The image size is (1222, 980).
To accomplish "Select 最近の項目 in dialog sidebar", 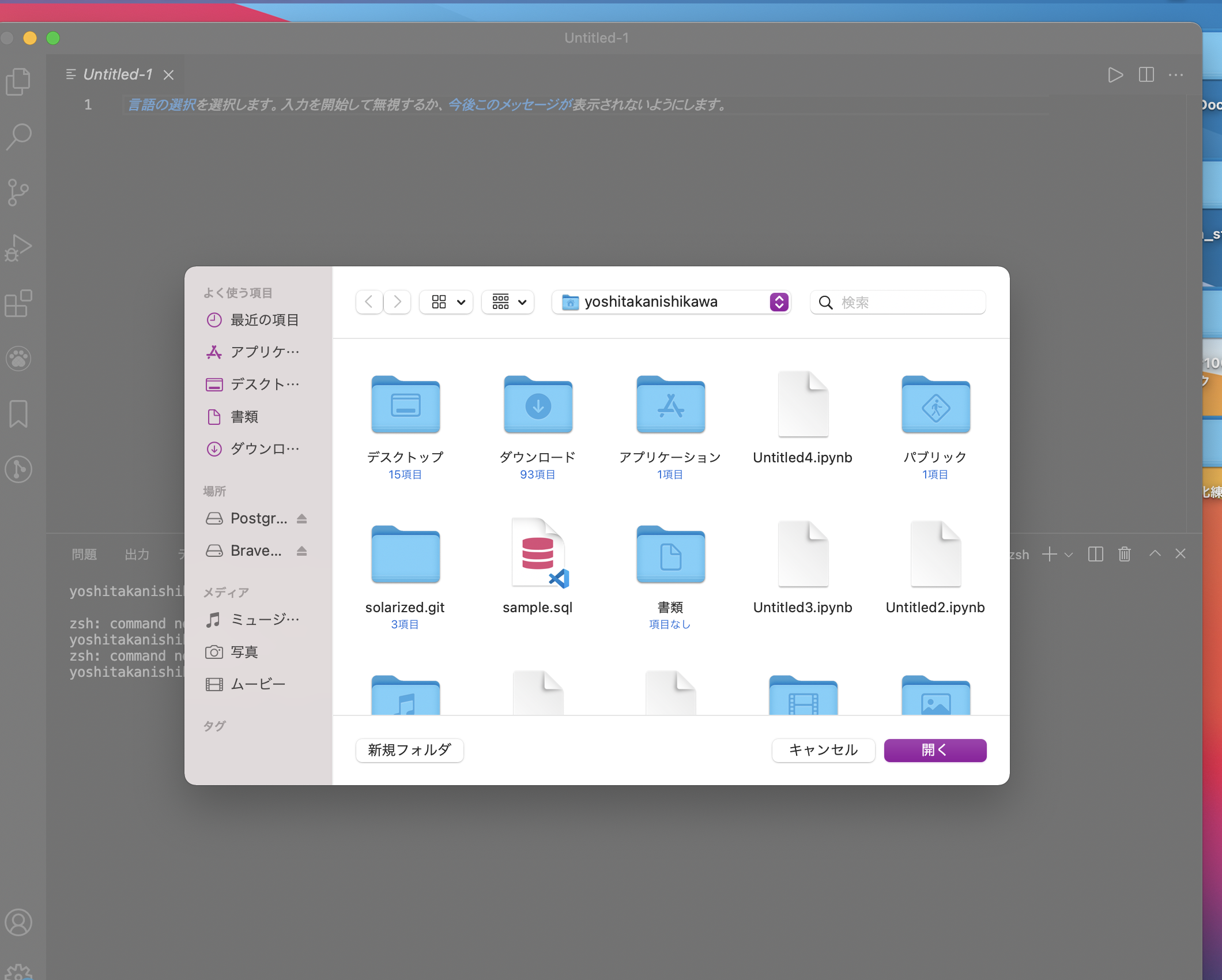I will point(264,320).
